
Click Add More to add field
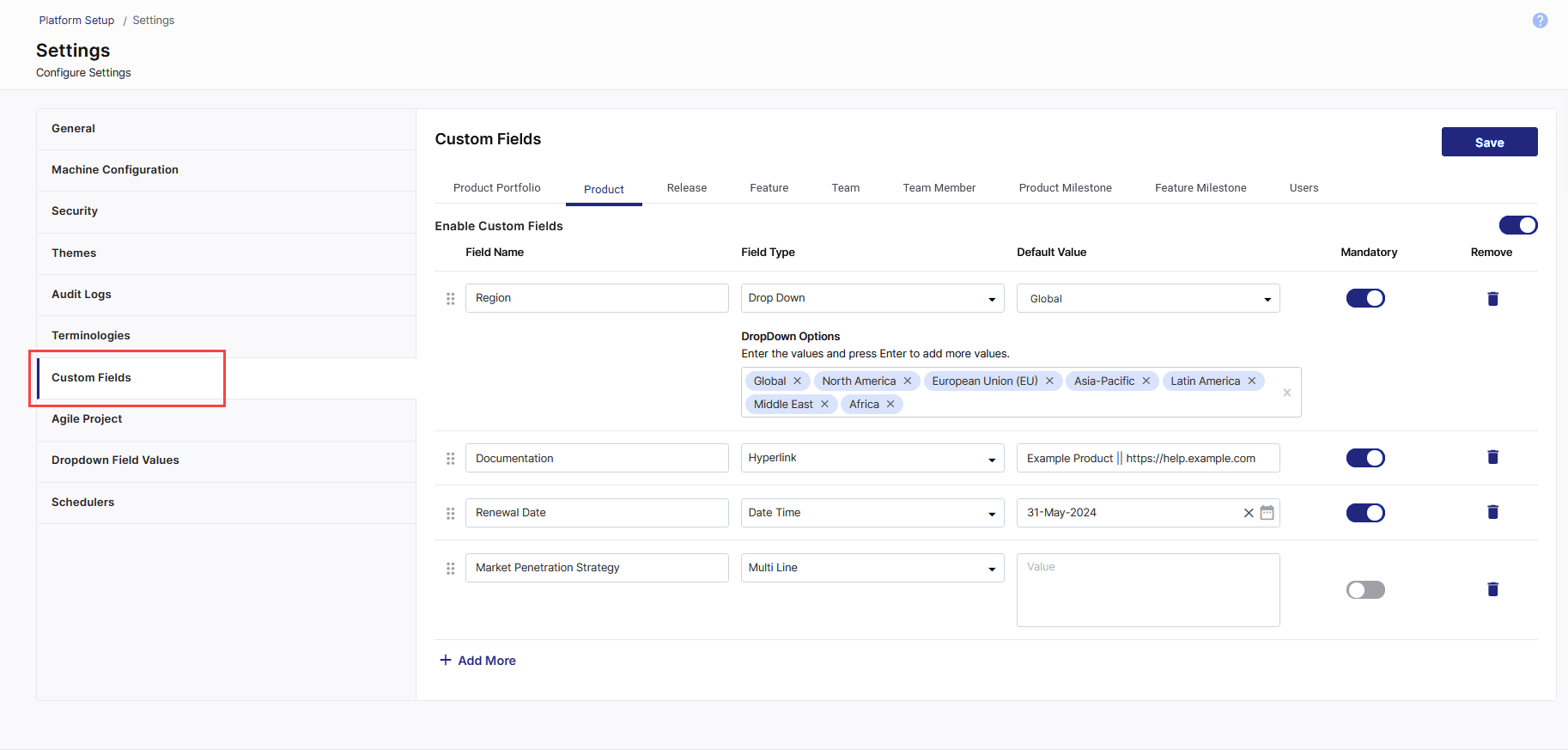(x=478, y=661)
